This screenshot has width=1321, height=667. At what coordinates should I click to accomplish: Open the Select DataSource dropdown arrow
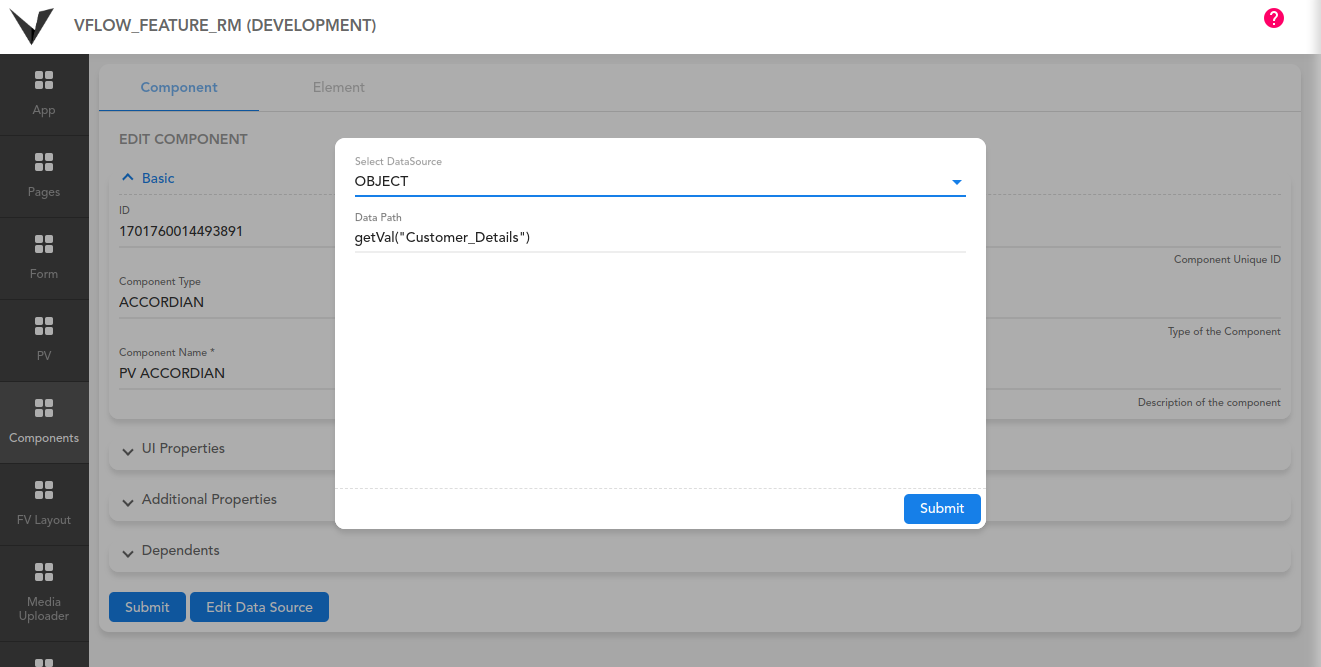point(956,182)
